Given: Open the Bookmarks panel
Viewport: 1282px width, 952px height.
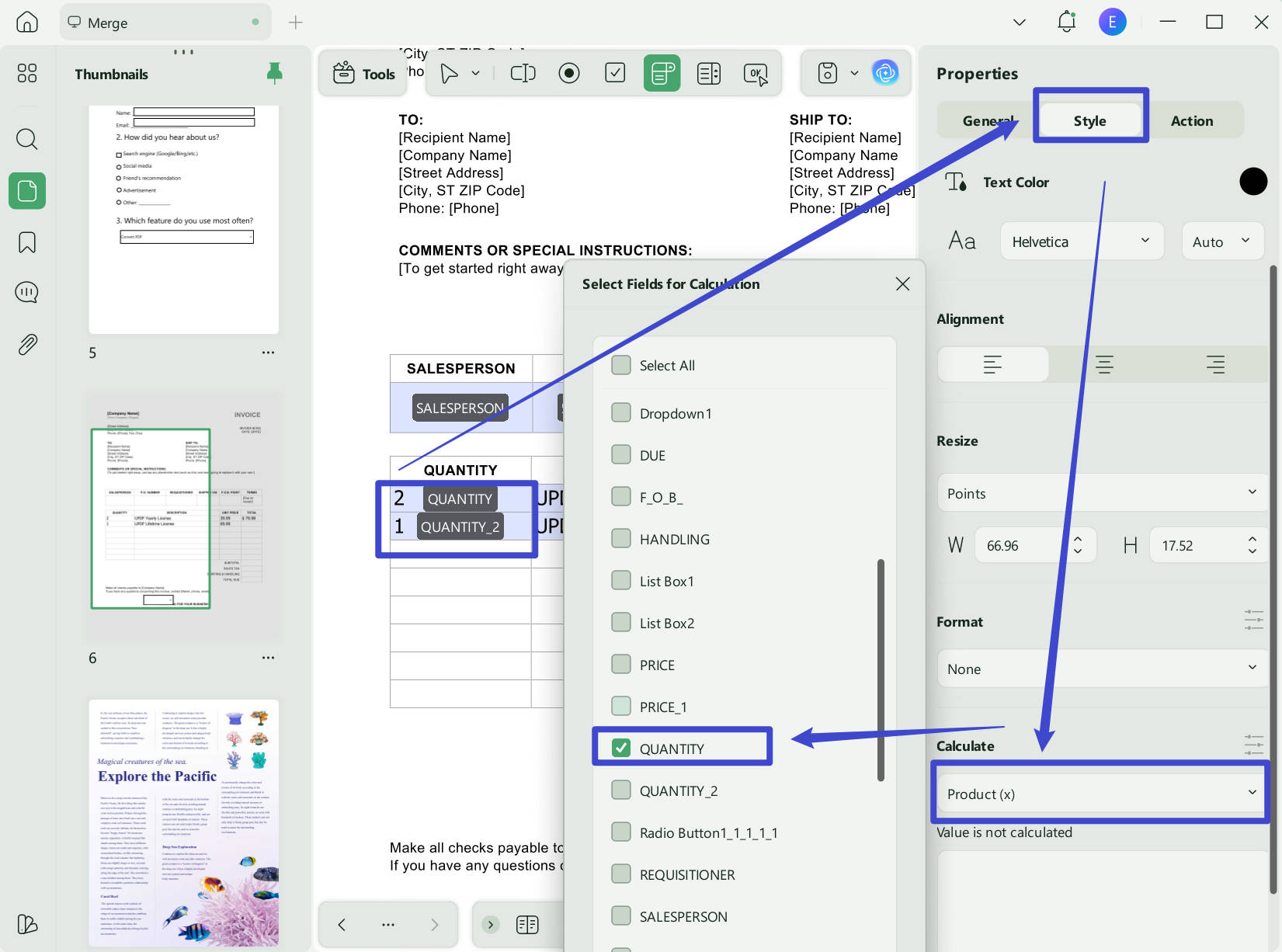Looking at the screenshot, I should tap(27, 242).
